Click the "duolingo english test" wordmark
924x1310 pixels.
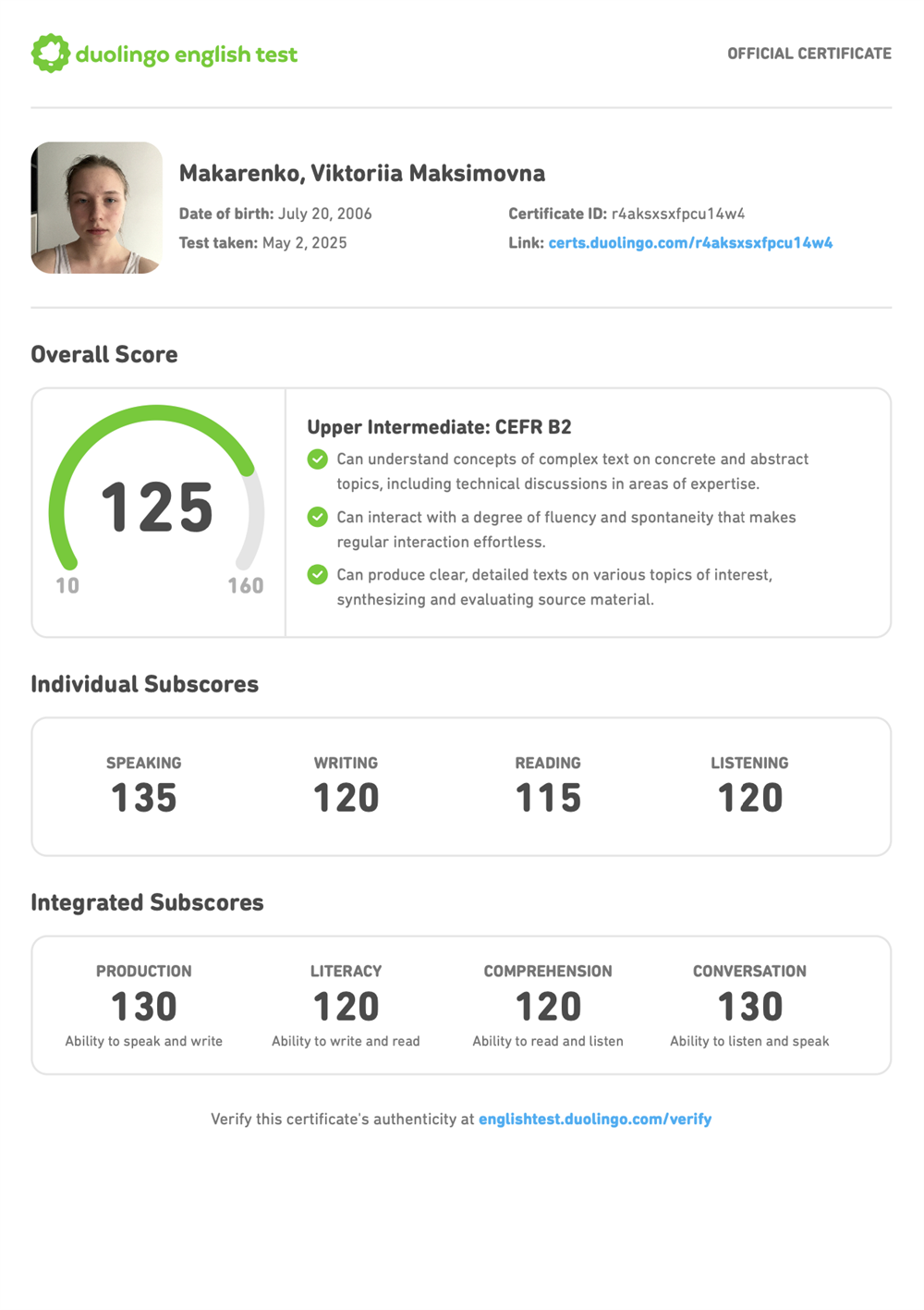coord(187,55)
